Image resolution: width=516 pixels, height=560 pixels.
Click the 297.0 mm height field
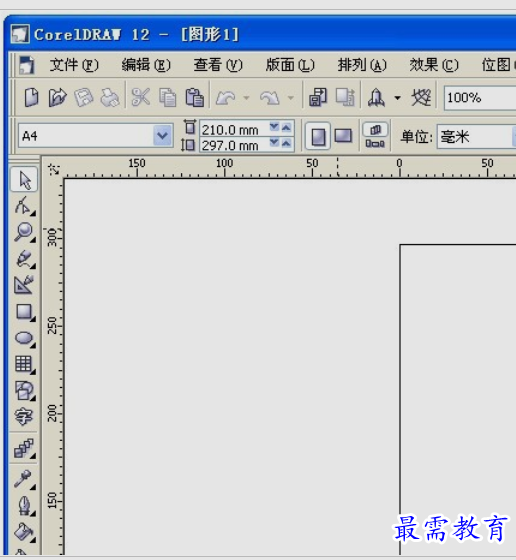(x=234, y=145)
